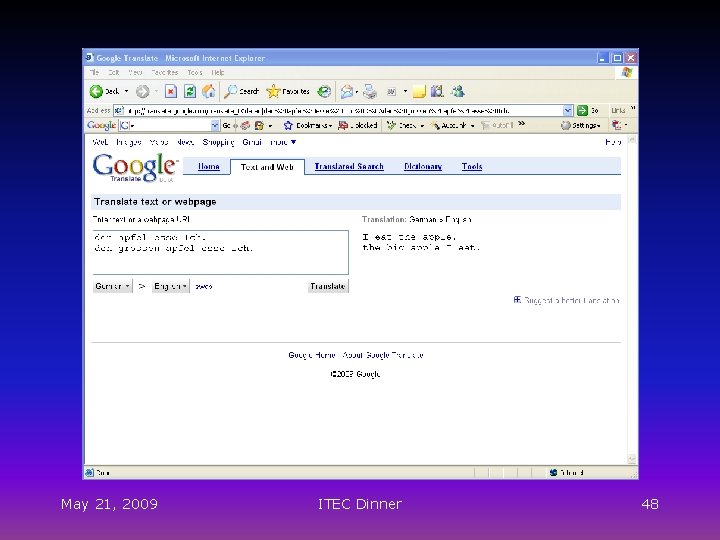Screen dimensions: 720x540
Task: Click the Refresh page icon
Action: tap(190, 91)
